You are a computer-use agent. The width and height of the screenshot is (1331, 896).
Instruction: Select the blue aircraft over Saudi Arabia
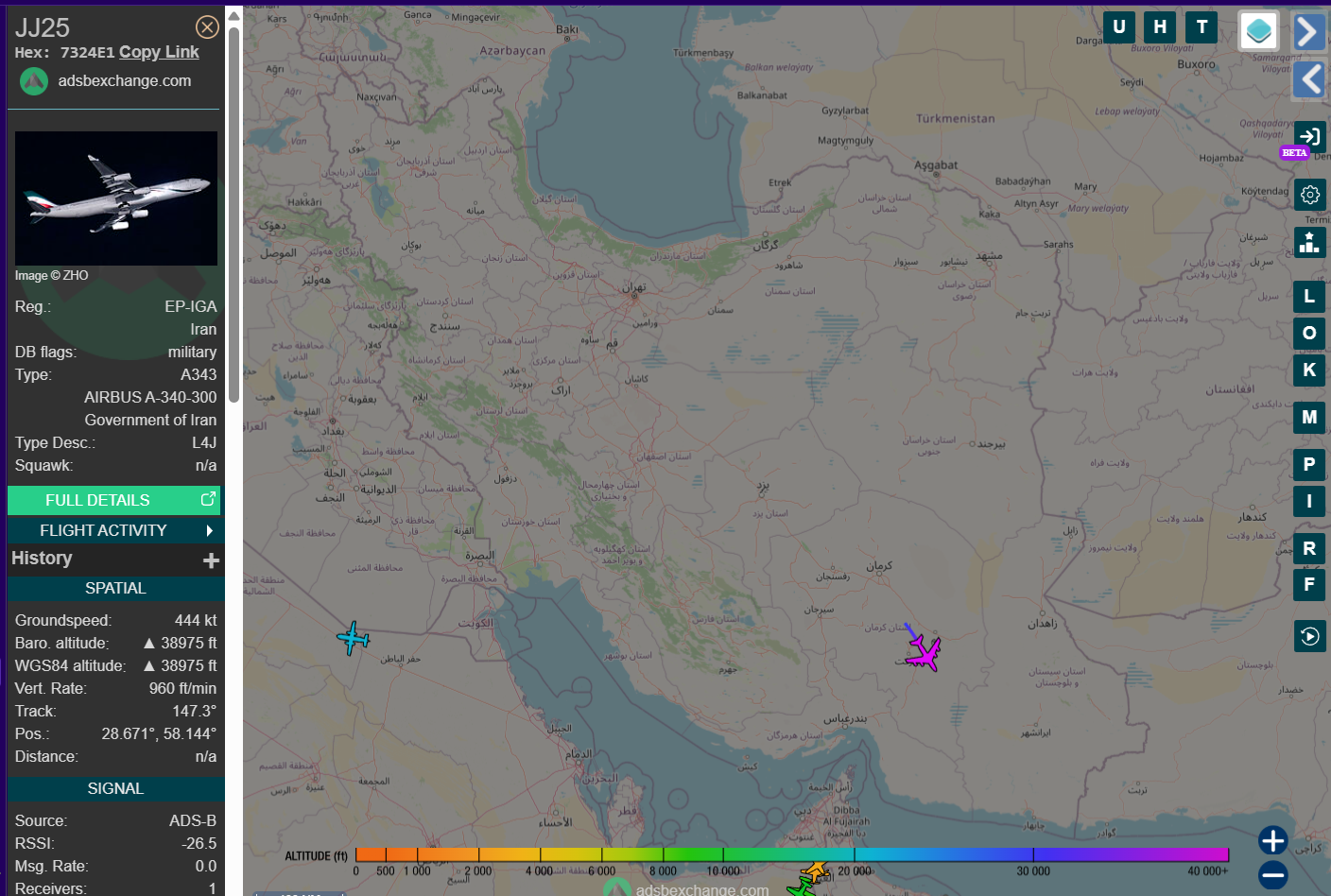point(353,638)
